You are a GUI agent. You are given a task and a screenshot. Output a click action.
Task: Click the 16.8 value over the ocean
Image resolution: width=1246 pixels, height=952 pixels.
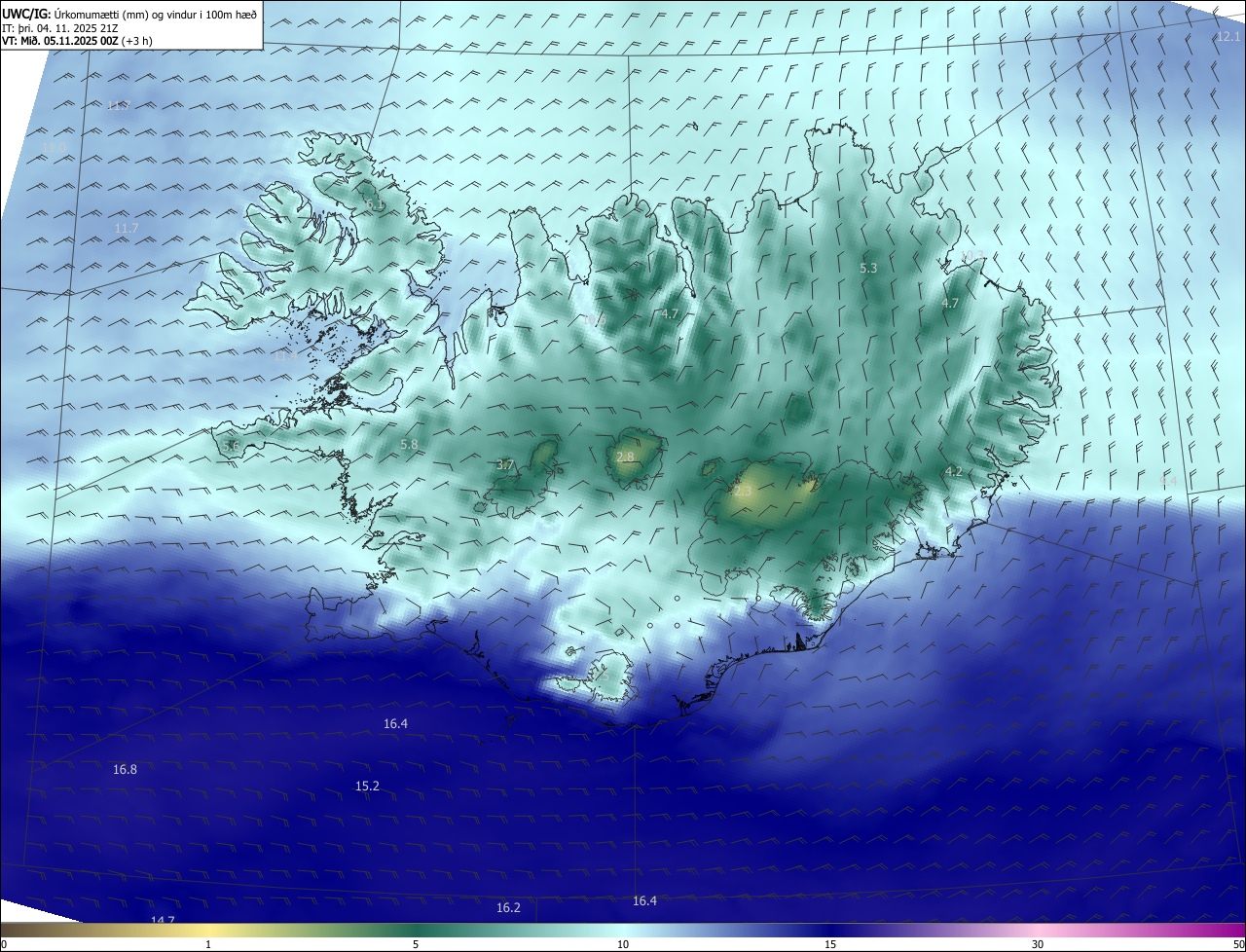coord(125,770)
